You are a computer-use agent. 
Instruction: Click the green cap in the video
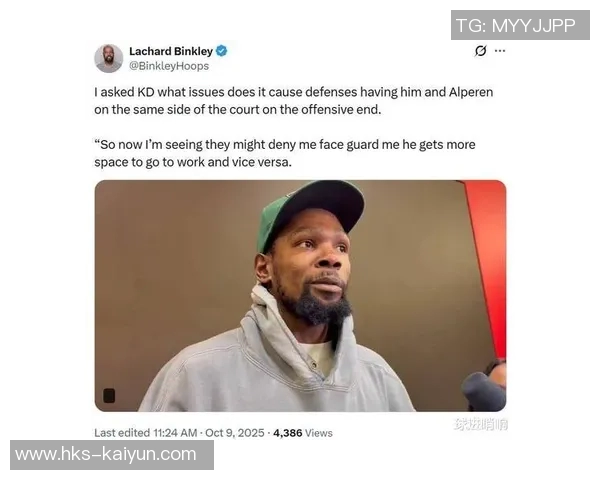(x=311, y=214)
